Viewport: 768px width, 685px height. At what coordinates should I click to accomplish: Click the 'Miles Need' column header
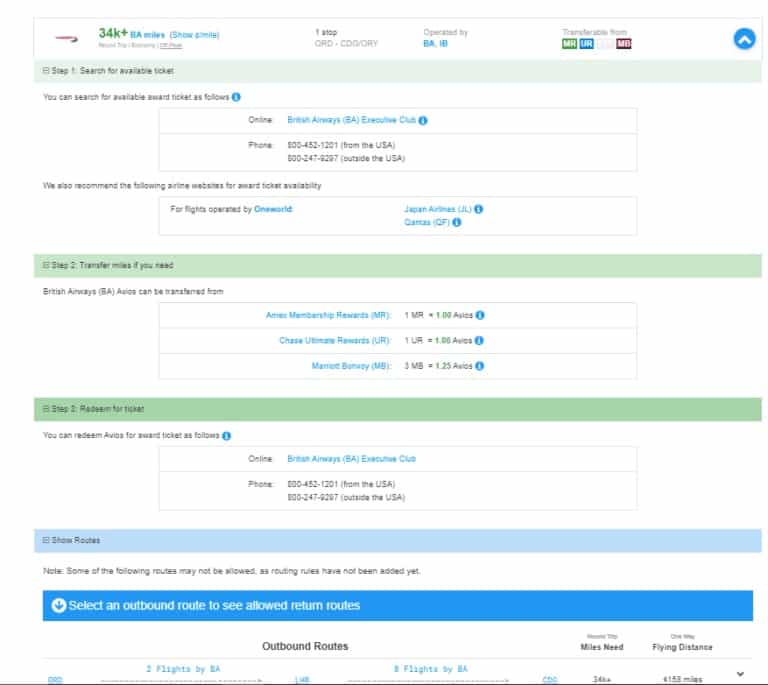pyautogui.click(x=602, y=647)
